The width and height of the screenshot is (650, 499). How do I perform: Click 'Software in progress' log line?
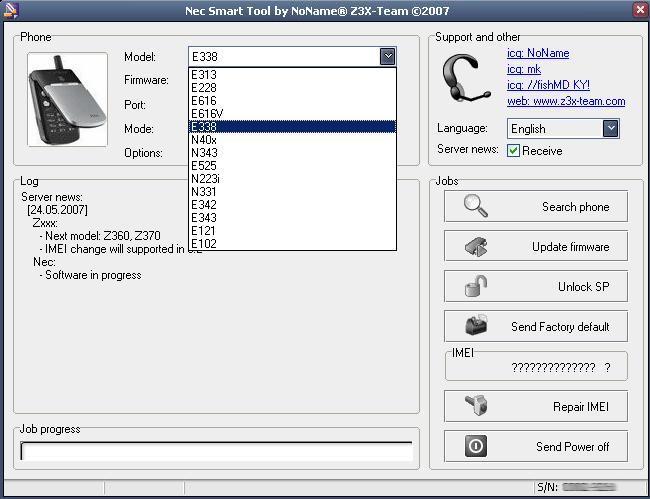90,275
